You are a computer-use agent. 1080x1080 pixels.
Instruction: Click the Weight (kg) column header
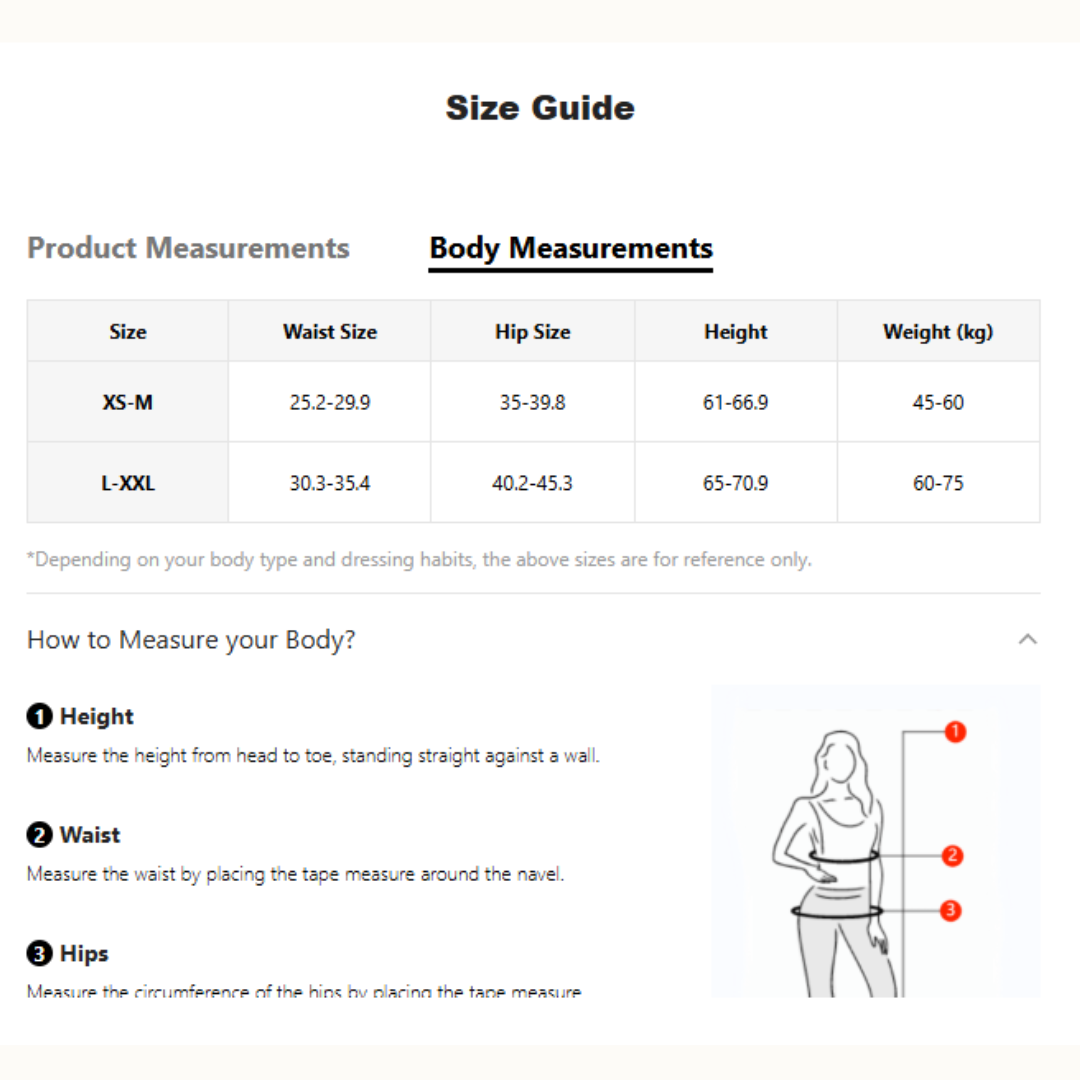pyautogui.click(x=938, y=332)
